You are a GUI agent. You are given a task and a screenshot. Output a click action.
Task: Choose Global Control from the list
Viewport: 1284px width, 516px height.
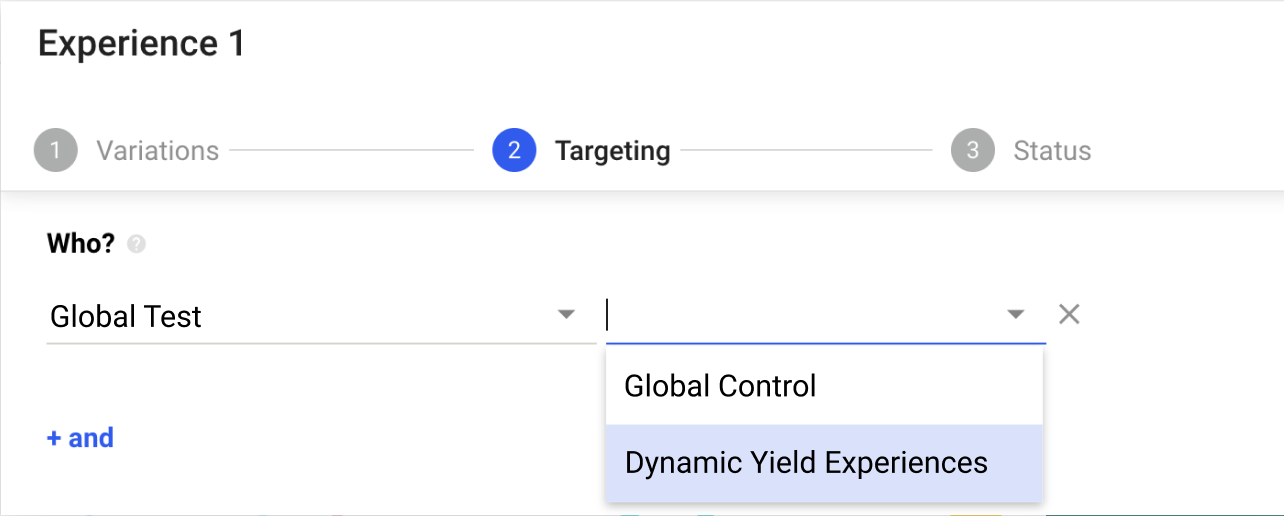(x=824, y=386)
